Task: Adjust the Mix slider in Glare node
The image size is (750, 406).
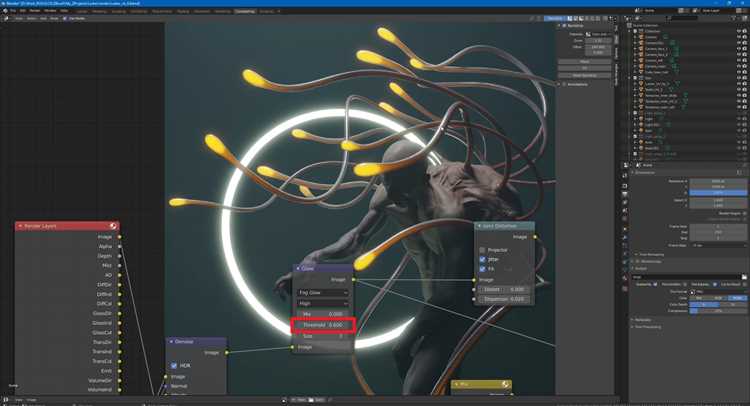Action: point(323,314)
